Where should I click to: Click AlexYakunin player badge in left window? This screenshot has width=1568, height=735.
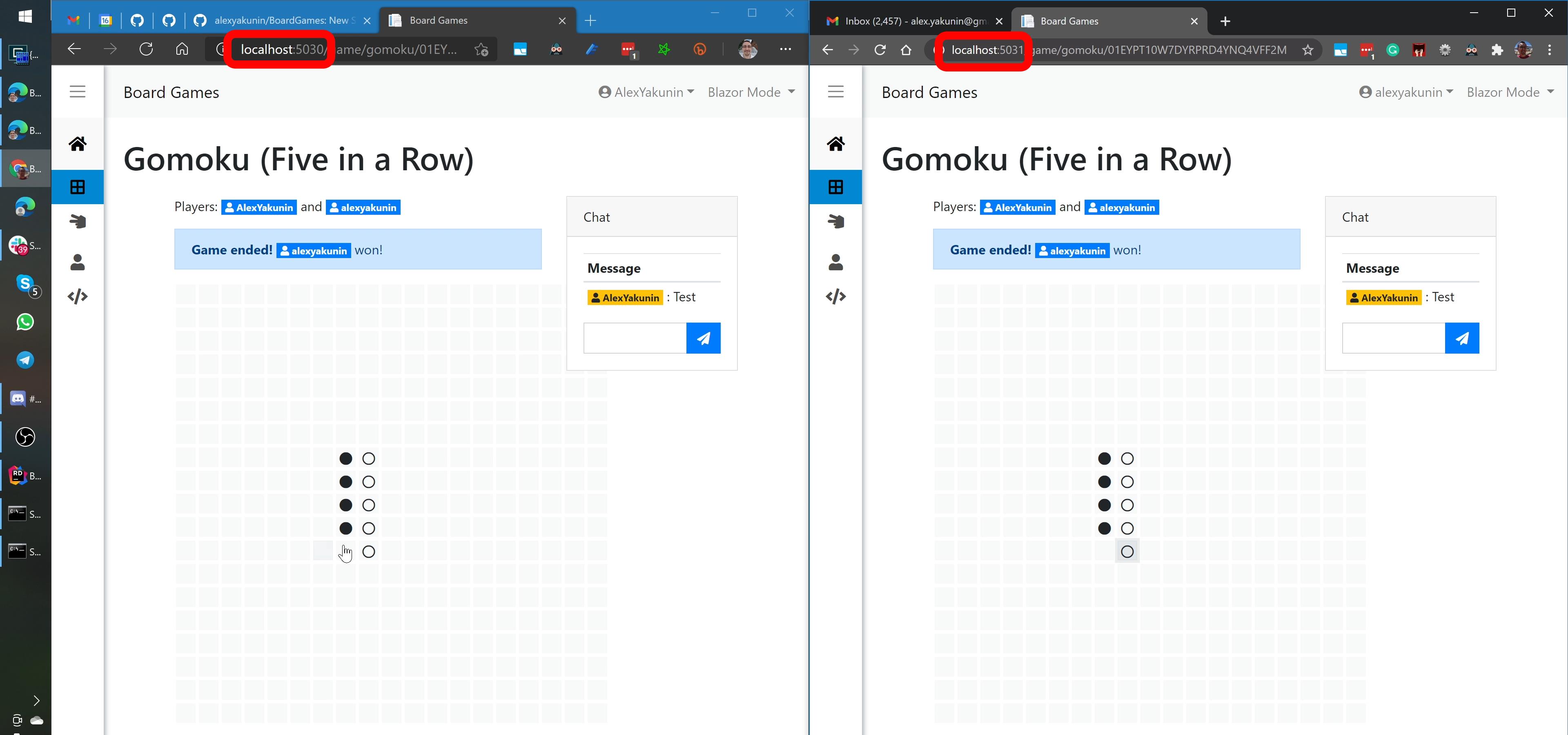coord(259,207)
